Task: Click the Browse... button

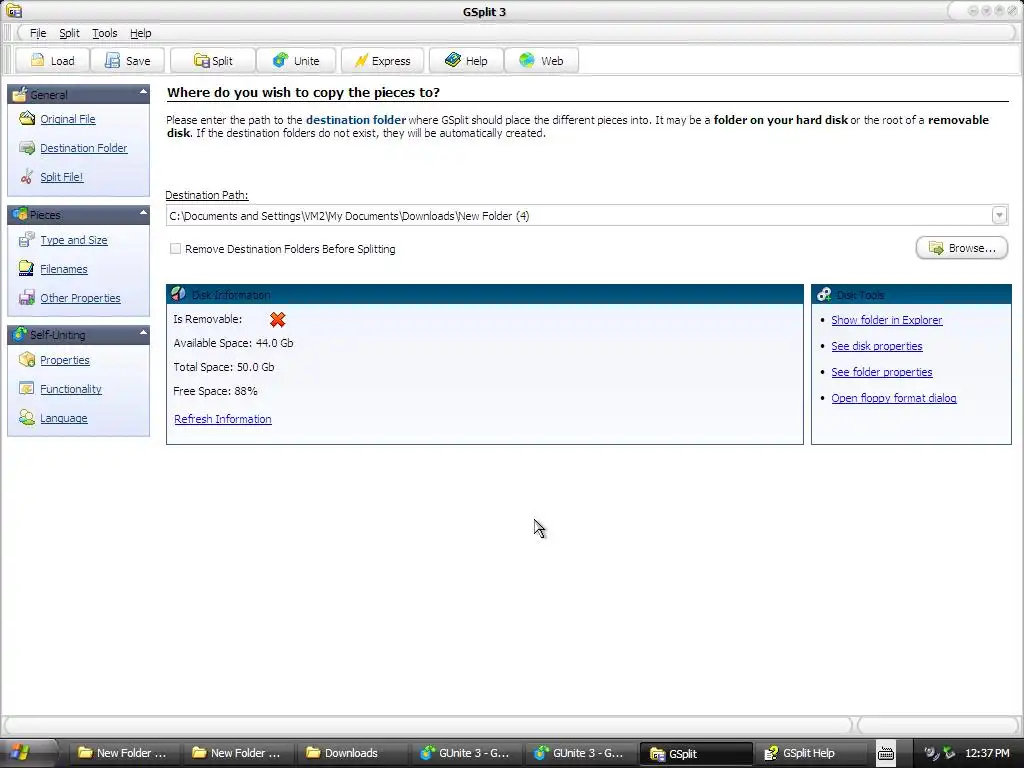Action: tap(961, 248)
